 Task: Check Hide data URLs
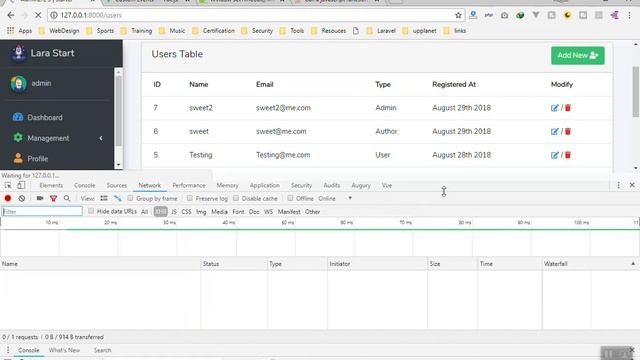[91, 211]
